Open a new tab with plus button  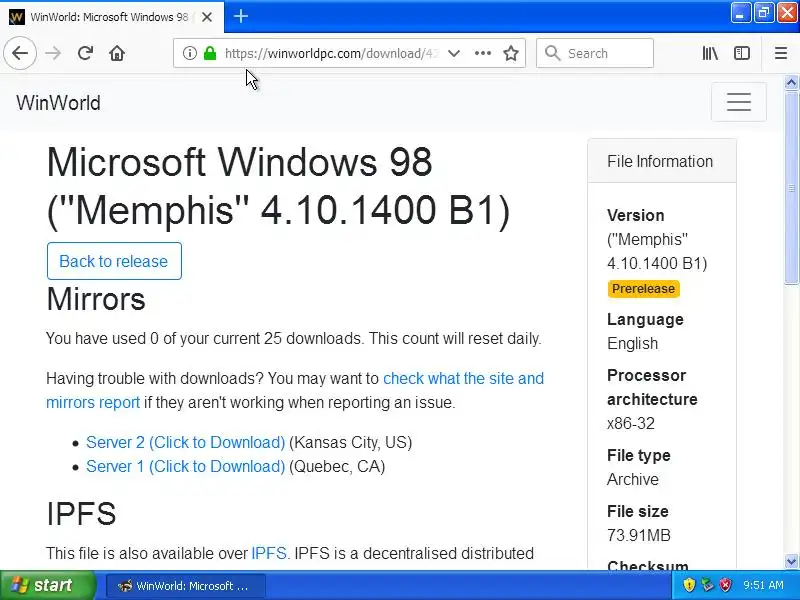[x=241, y=16]
